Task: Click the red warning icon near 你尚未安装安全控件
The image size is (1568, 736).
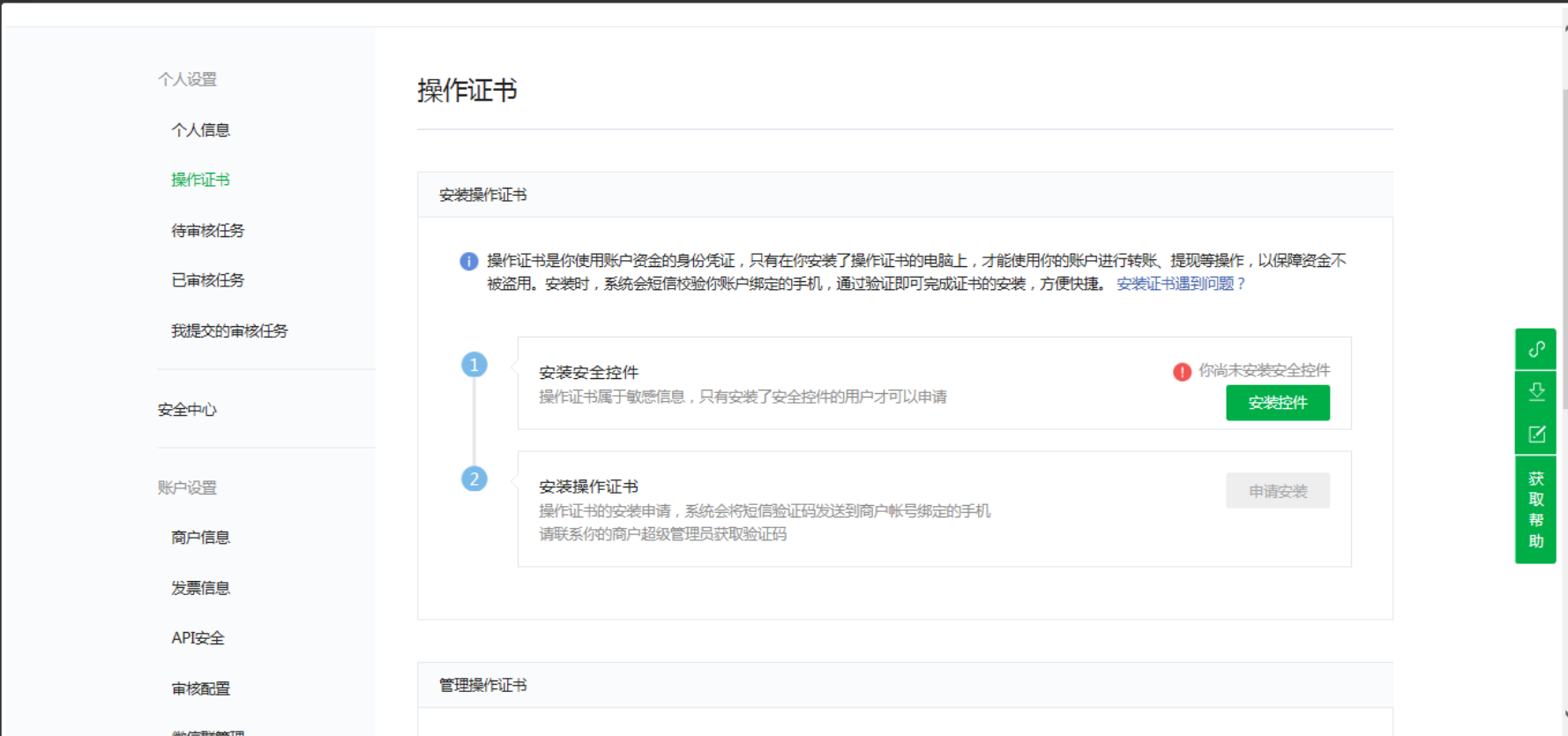Action: (x=1182, y=372)
